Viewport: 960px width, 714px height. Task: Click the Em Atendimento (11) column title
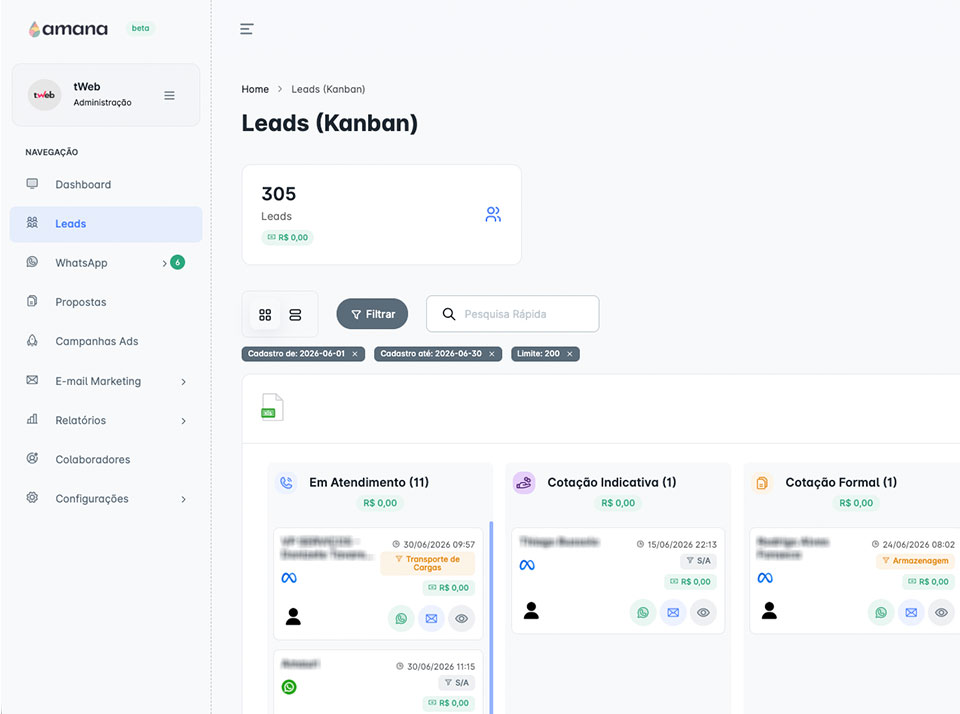tap(369, 483)
